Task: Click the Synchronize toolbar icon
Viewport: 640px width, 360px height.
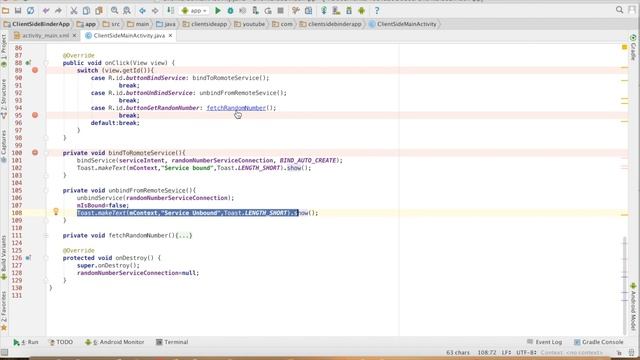Action: [31, 10]
